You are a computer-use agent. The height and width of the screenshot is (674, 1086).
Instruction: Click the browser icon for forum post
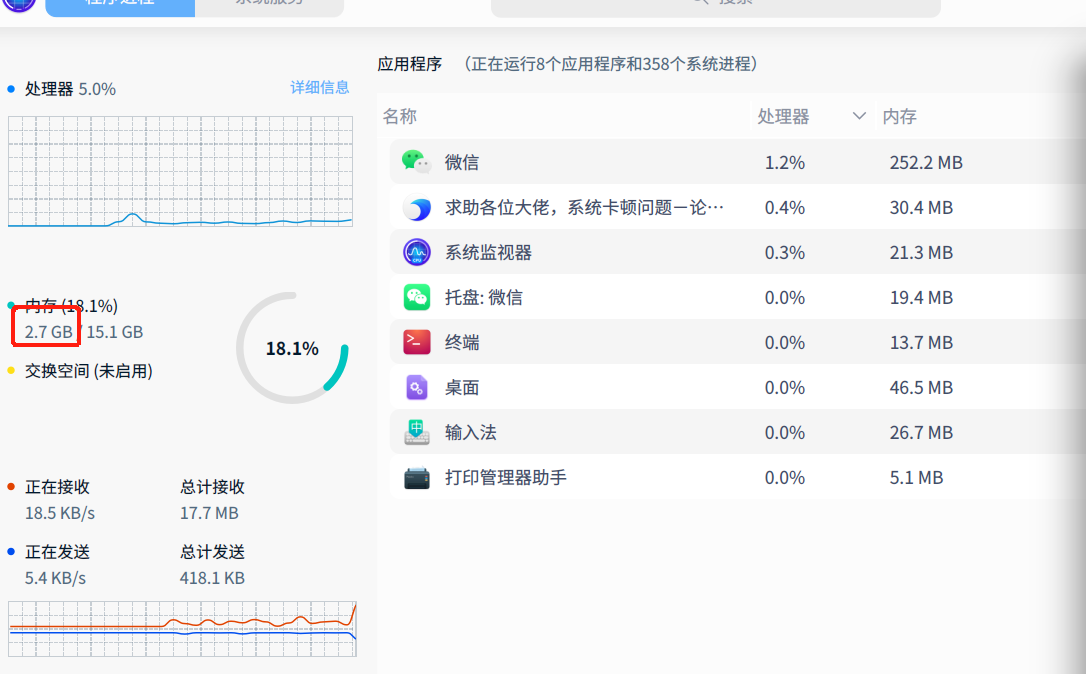[416, 208]
